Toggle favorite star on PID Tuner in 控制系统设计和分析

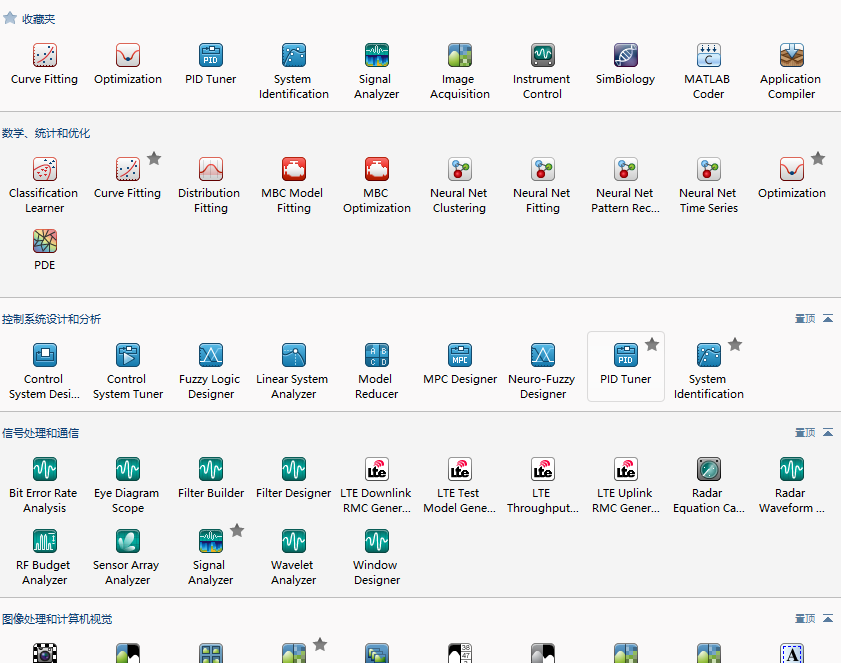[x=652, y=344]
